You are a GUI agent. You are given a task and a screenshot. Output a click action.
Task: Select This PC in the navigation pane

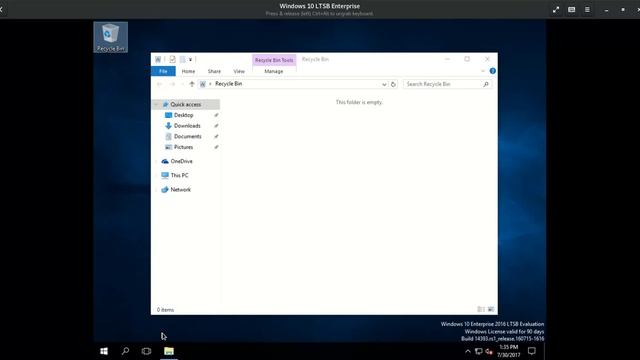click(179, 175)
